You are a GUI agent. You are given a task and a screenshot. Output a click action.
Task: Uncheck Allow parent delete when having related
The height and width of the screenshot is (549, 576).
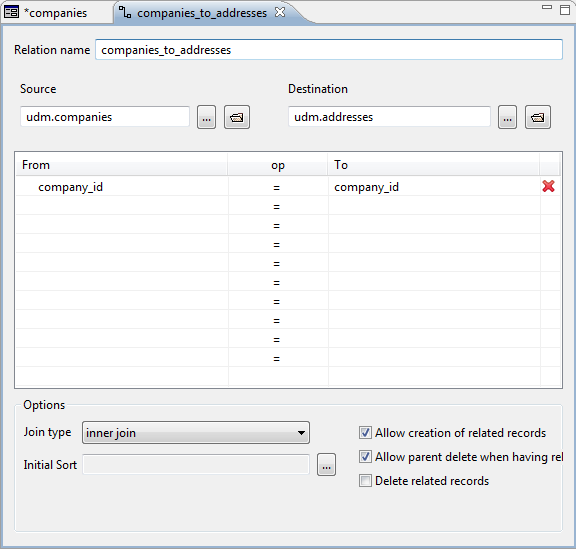pos(365,457)
